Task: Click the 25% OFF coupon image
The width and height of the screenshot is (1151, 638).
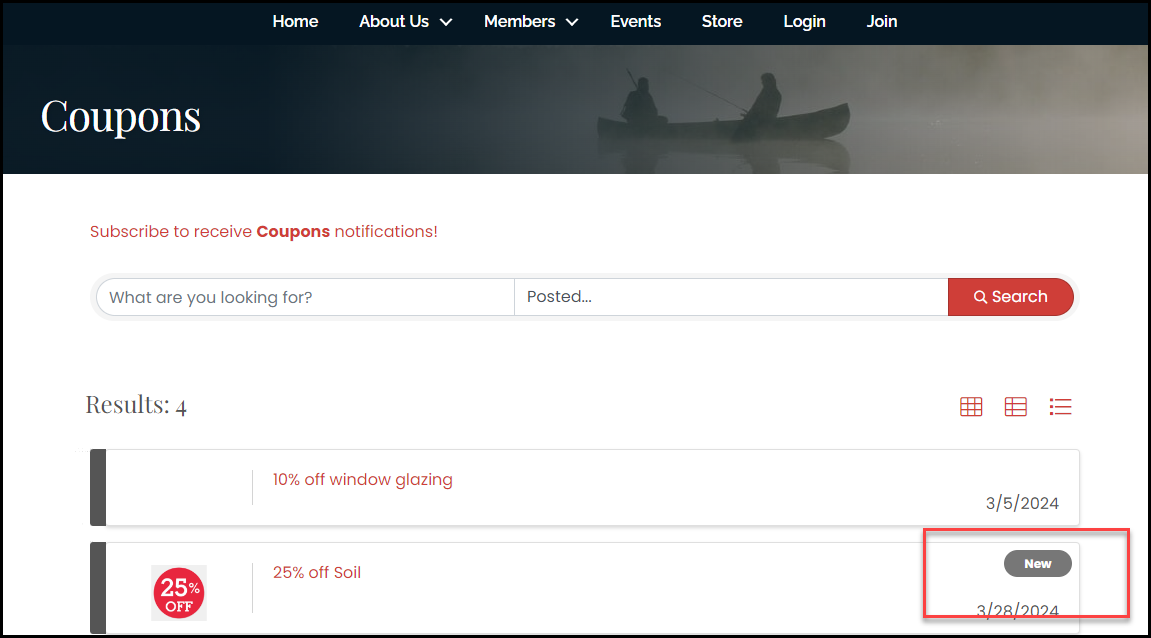Action: (179, 593)
